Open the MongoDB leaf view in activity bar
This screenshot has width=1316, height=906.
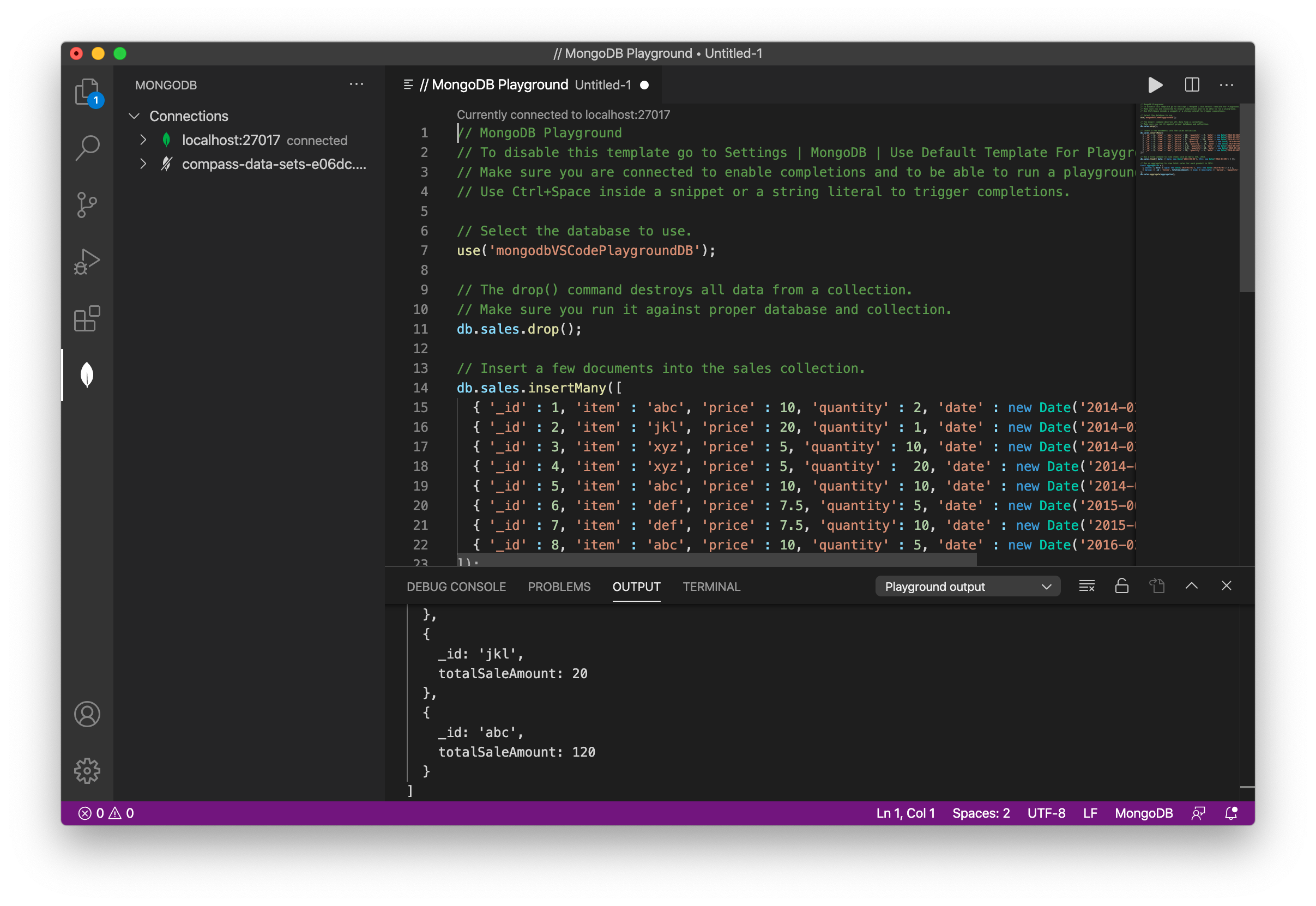click(87, 375)
